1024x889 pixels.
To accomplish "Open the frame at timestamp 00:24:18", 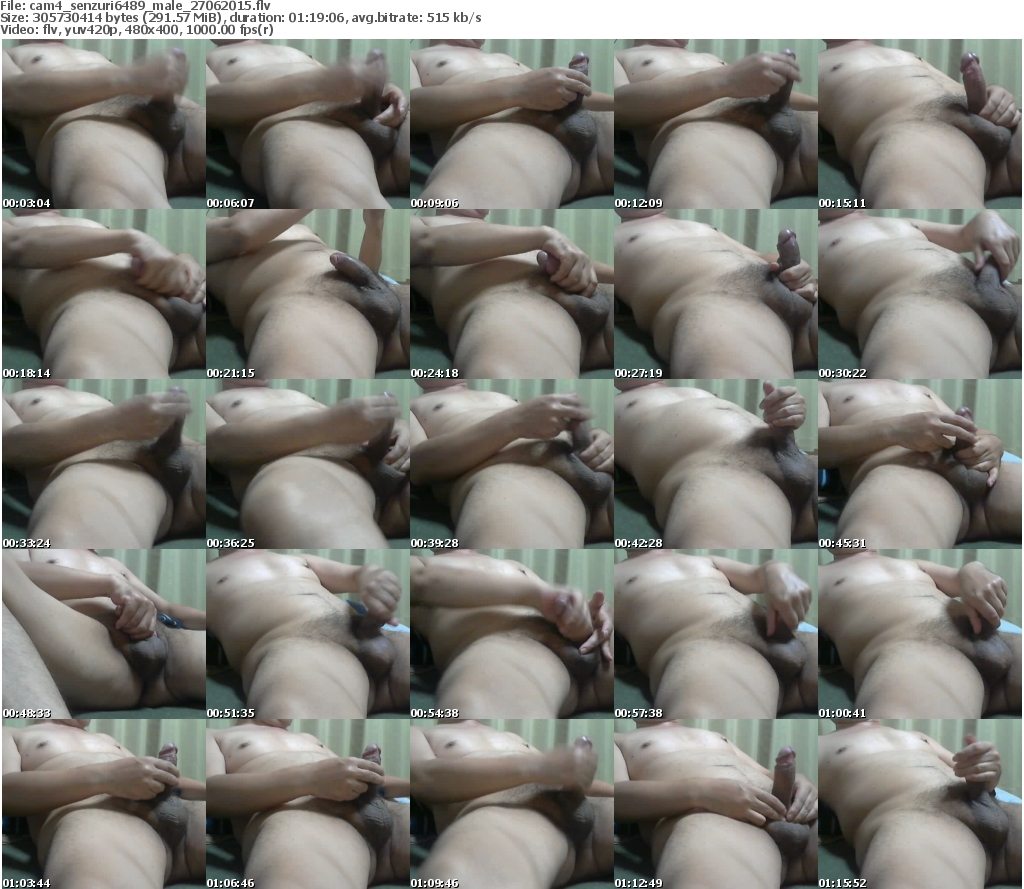I will [x=512, y=294].
